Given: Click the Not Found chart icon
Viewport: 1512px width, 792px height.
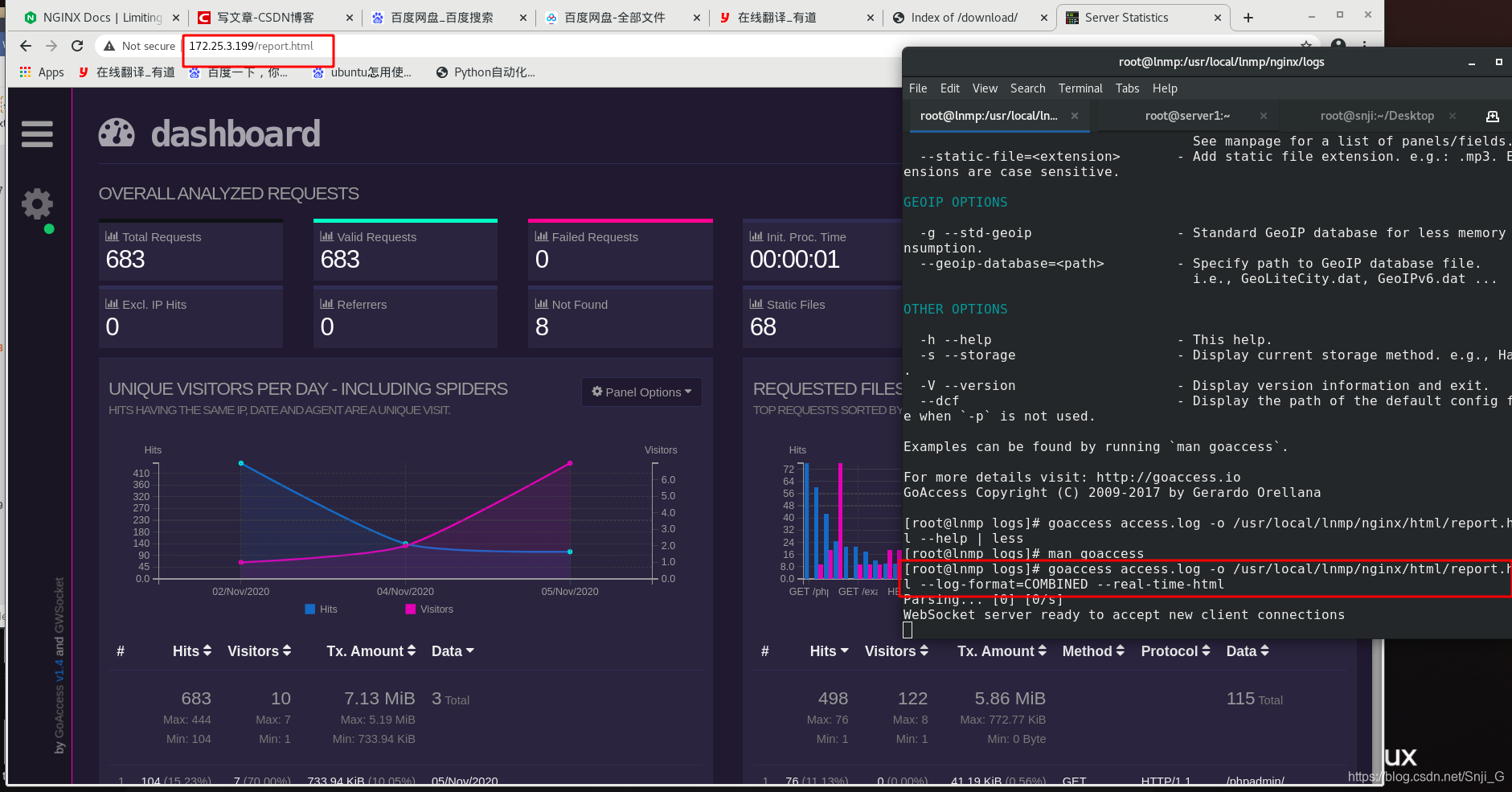Looking at the screenshot, I should [x=541, y=304].
